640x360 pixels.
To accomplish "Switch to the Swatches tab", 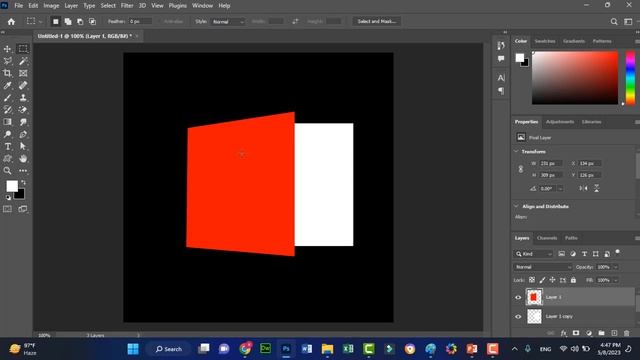I will click(544, 41).
